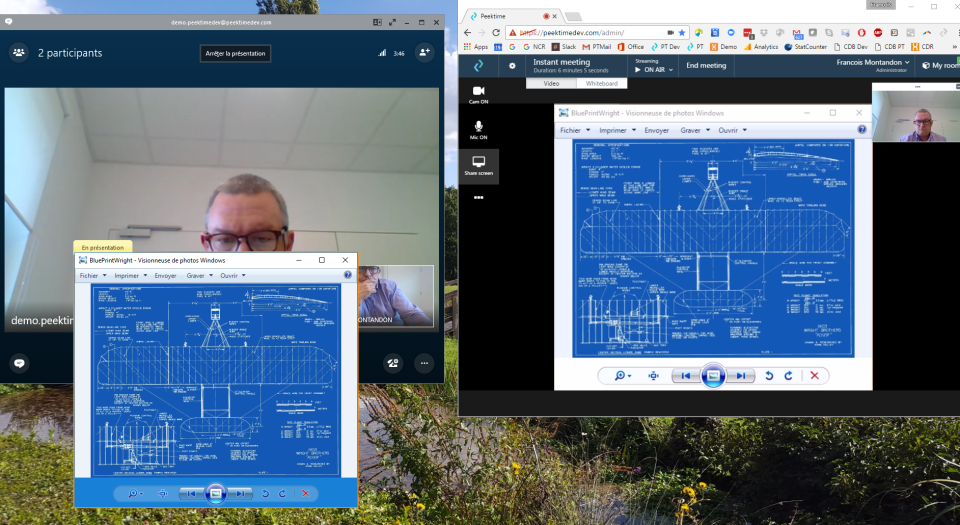Open more options dots in Peektime sidebar
Image resolution: width=960 pixels, height=525 pixels.
tap(478, 198)
